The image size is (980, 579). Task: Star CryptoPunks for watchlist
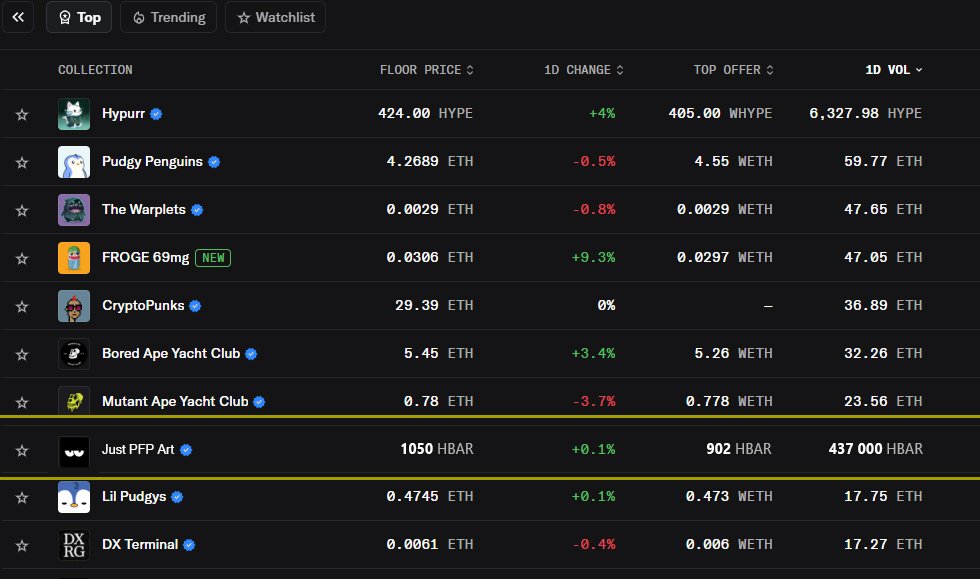click(x=22, y=306)
